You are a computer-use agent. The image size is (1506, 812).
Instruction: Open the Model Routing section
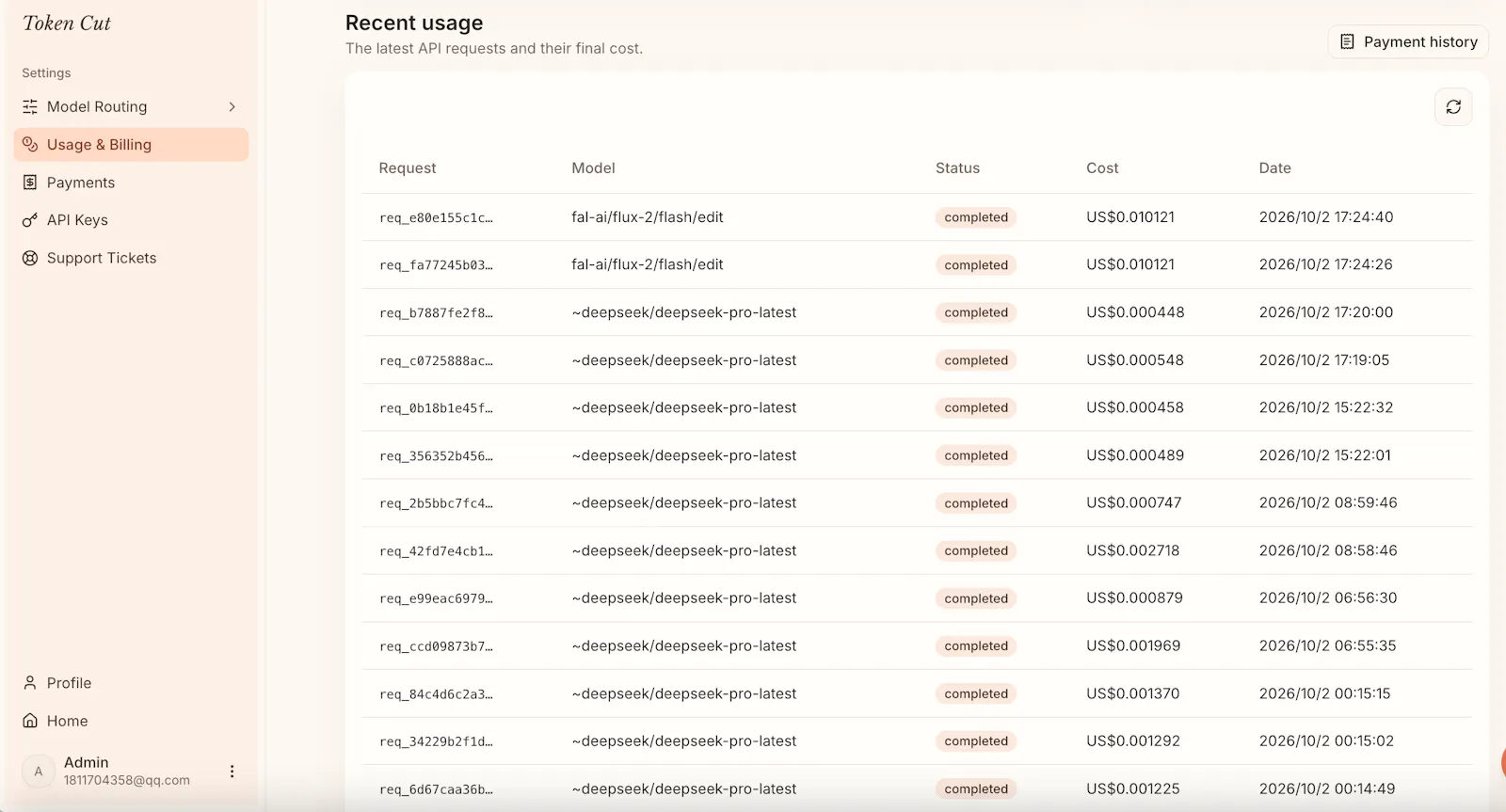[x=131, y=107]
